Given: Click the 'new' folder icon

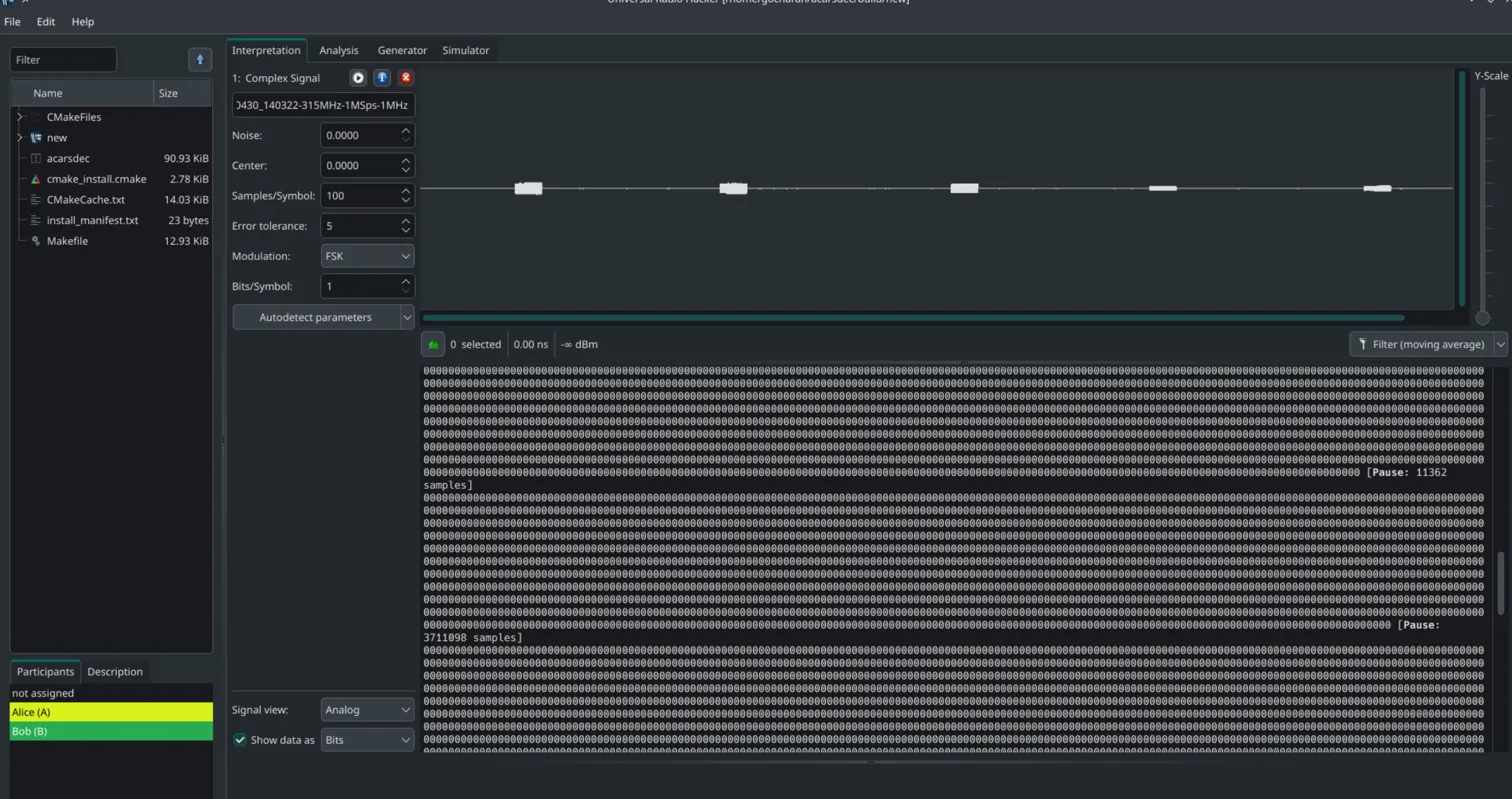Looking at the screenshot, I should (36, 138).
